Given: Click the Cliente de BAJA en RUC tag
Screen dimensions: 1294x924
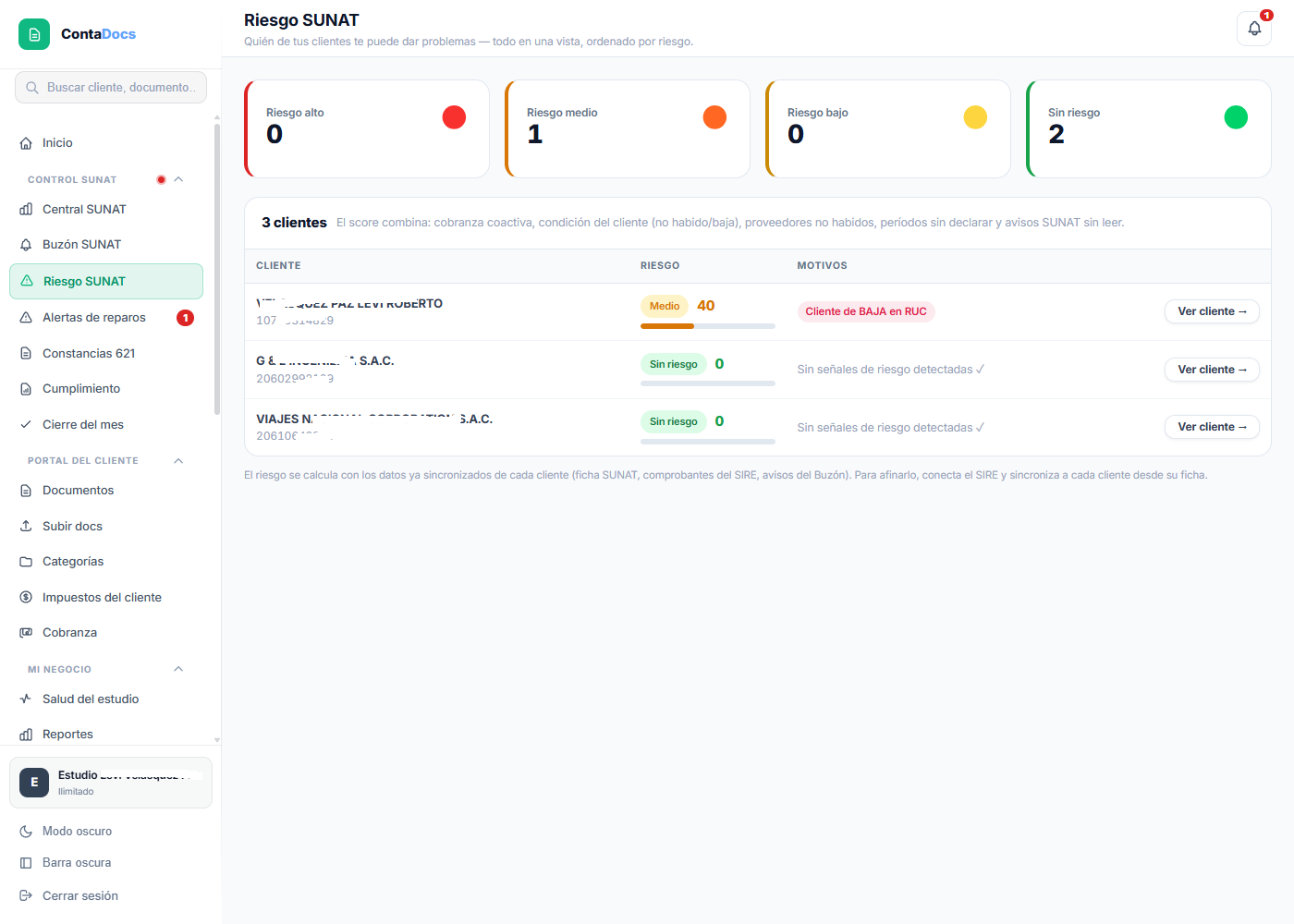Looking at the screenshot, I should pos(866,311).
